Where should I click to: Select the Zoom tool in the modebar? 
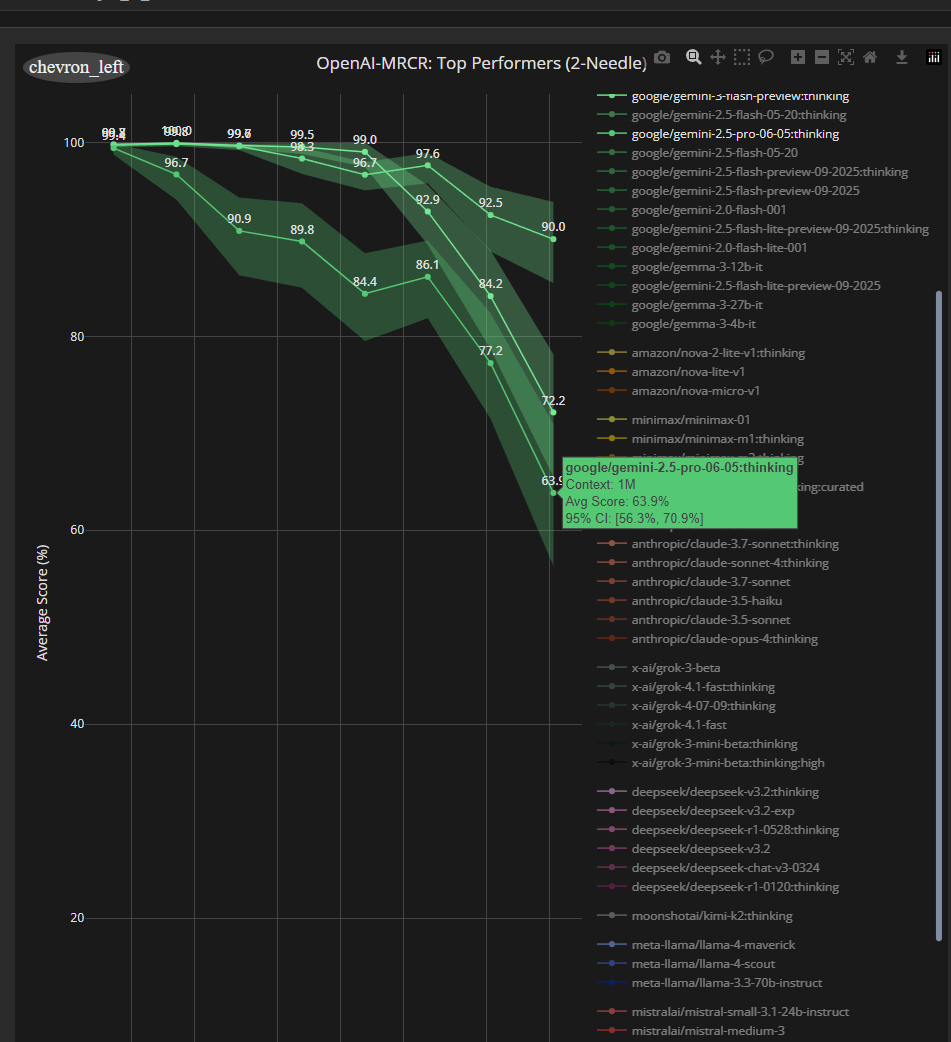[x=693, y=58]
